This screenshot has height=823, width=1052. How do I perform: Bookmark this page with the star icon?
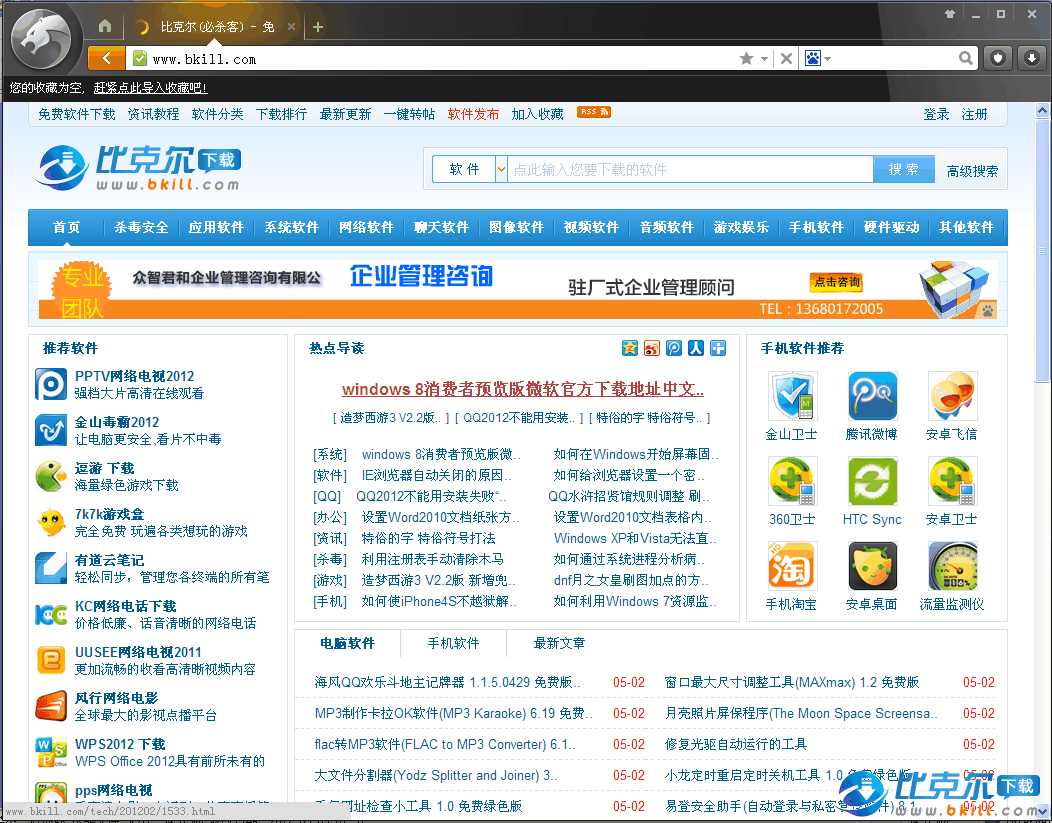pos(746,59)
